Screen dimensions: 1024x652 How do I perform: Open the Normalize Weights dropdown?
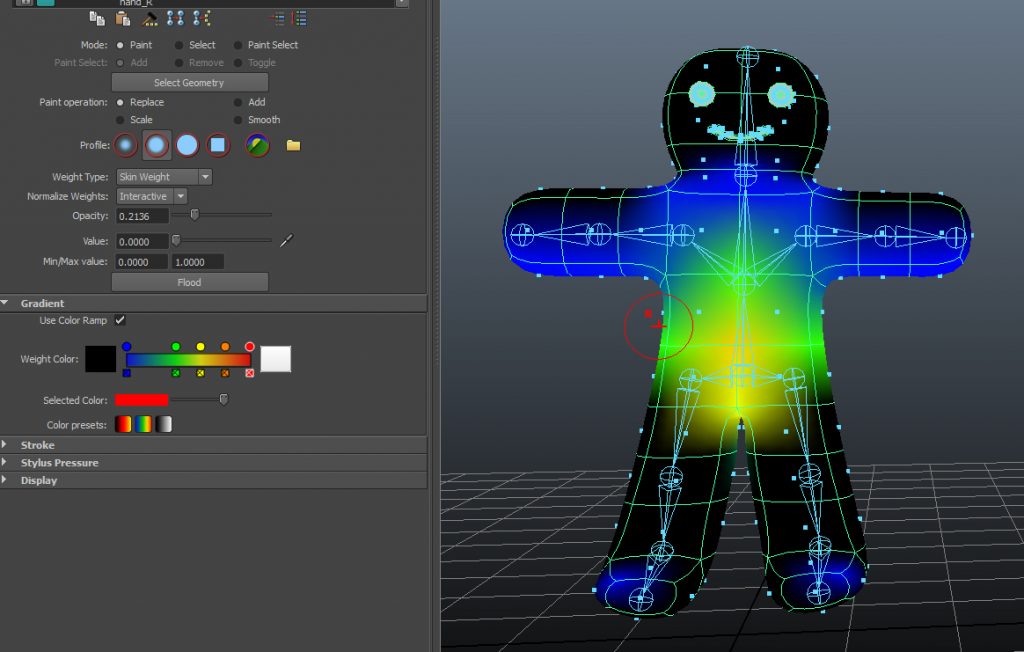(x=152, y=196)
